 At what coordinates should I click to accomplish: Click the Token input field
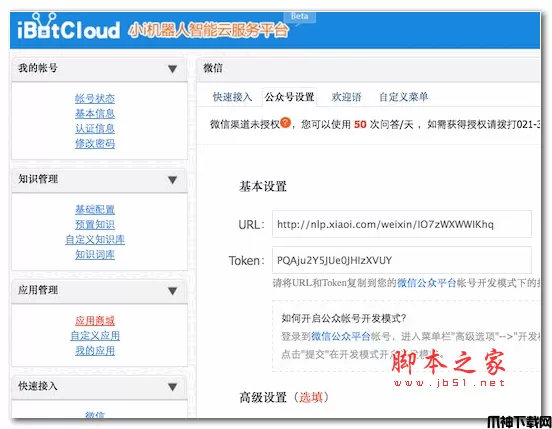tap(402, 260)
